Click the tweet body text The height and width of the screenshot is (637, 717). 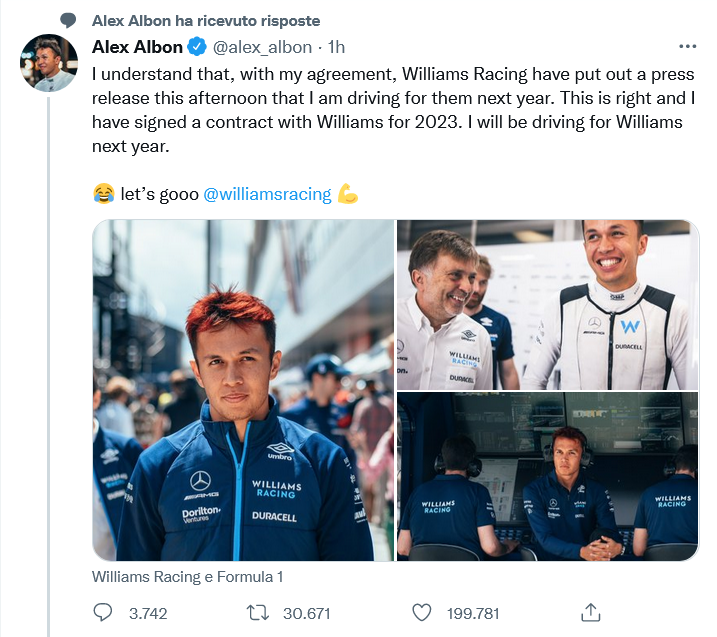click(x=390, y=110)
